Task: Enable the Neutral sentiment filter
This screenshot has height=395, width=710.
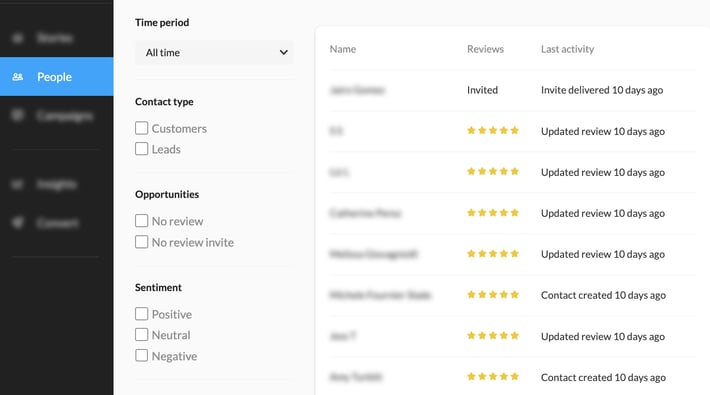Action: (141, 335)
